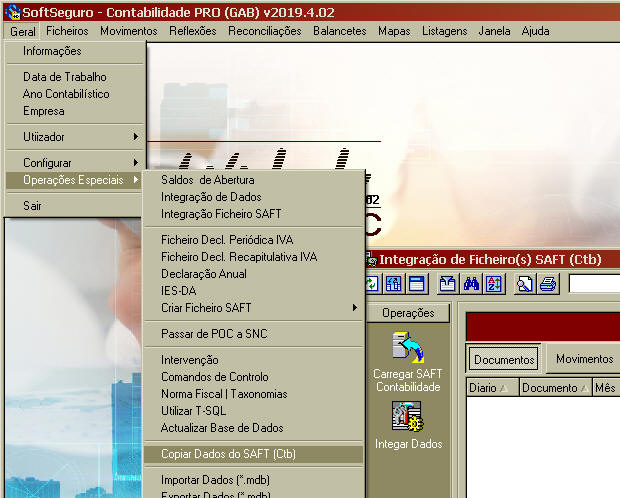620x498 pixels.
Task: Click the Carregar SAFT Contabilidade icon
Action: [x=408, y=347]
